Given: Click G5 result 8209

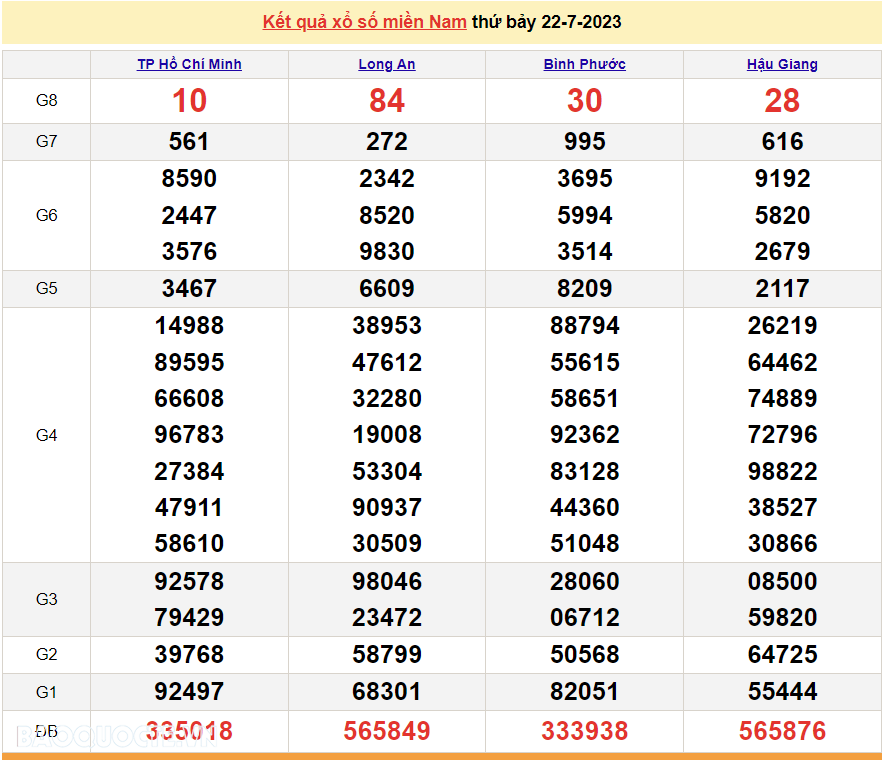Looking at the screenshot, I should coord(585,288).
